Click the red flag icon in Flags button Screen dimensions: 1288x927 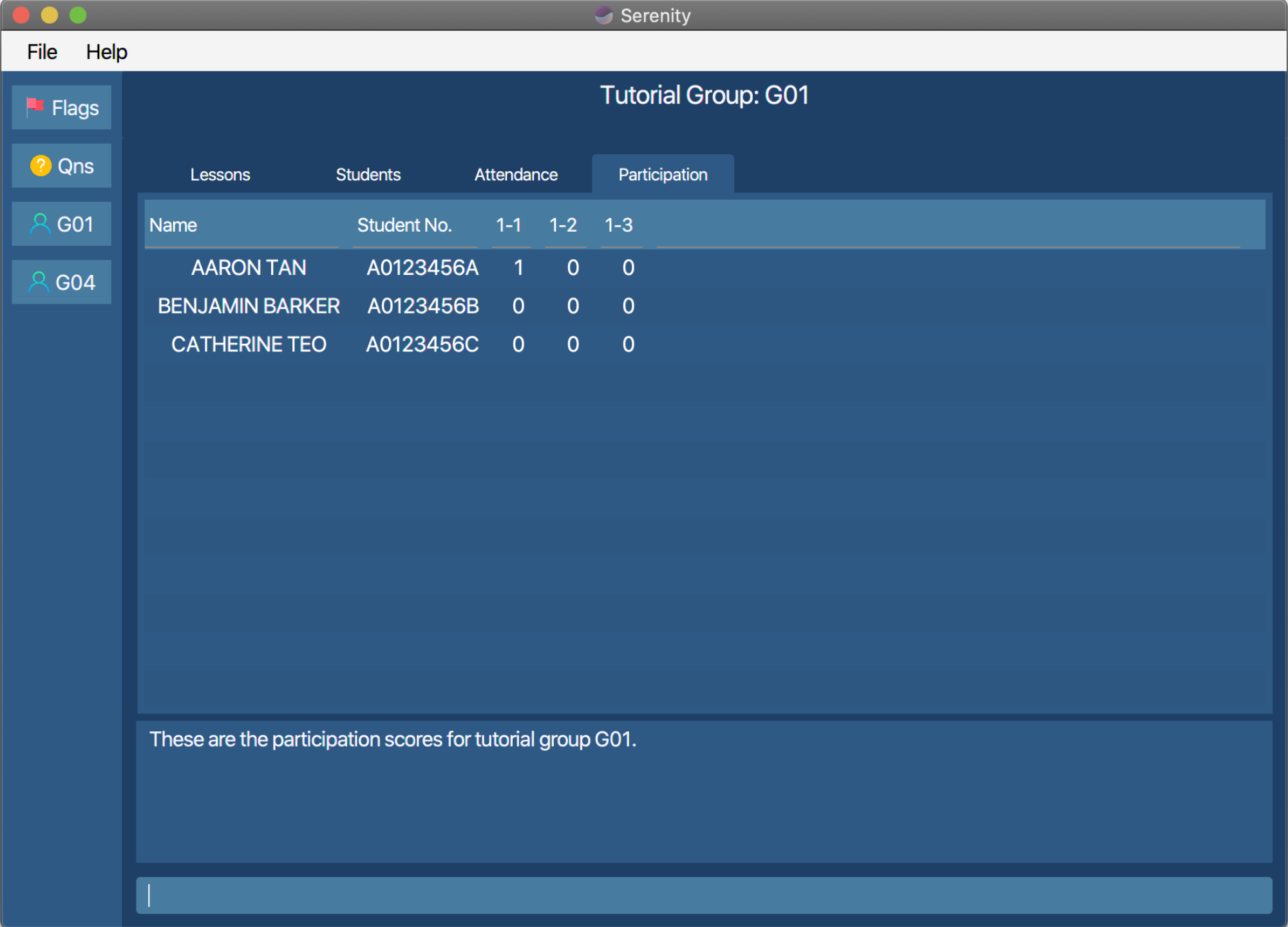(x=35, y=106)
